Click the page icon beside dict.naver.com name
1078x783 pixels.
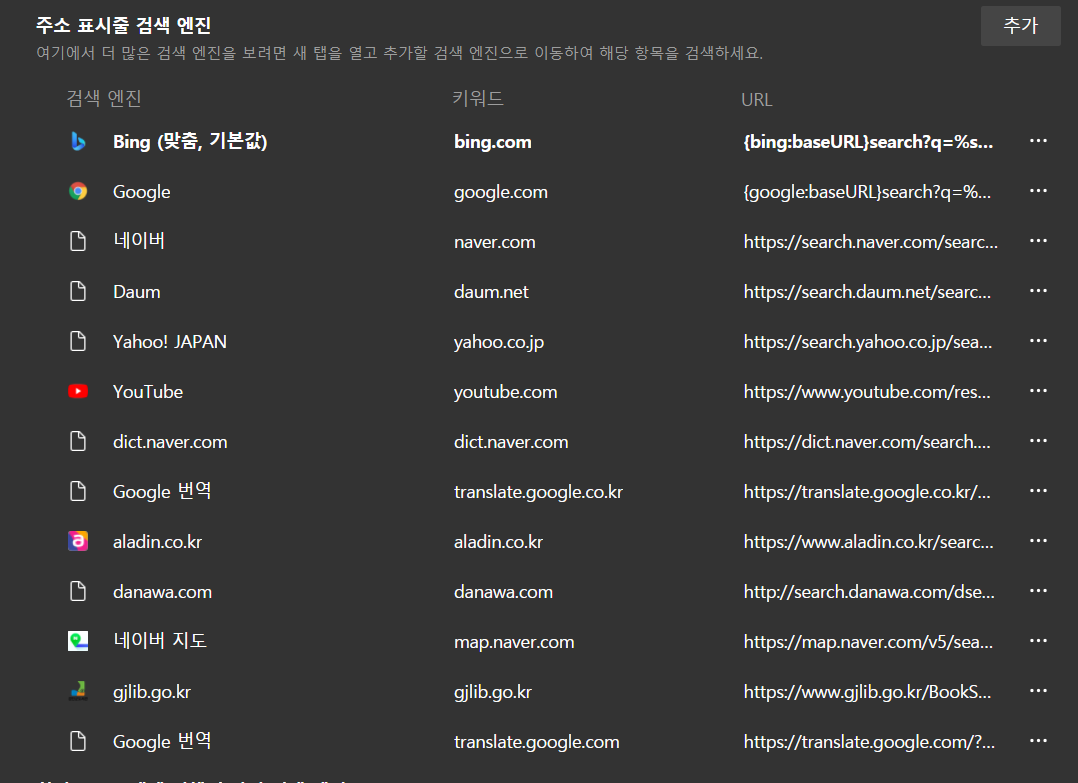click(x=78, y=441)
